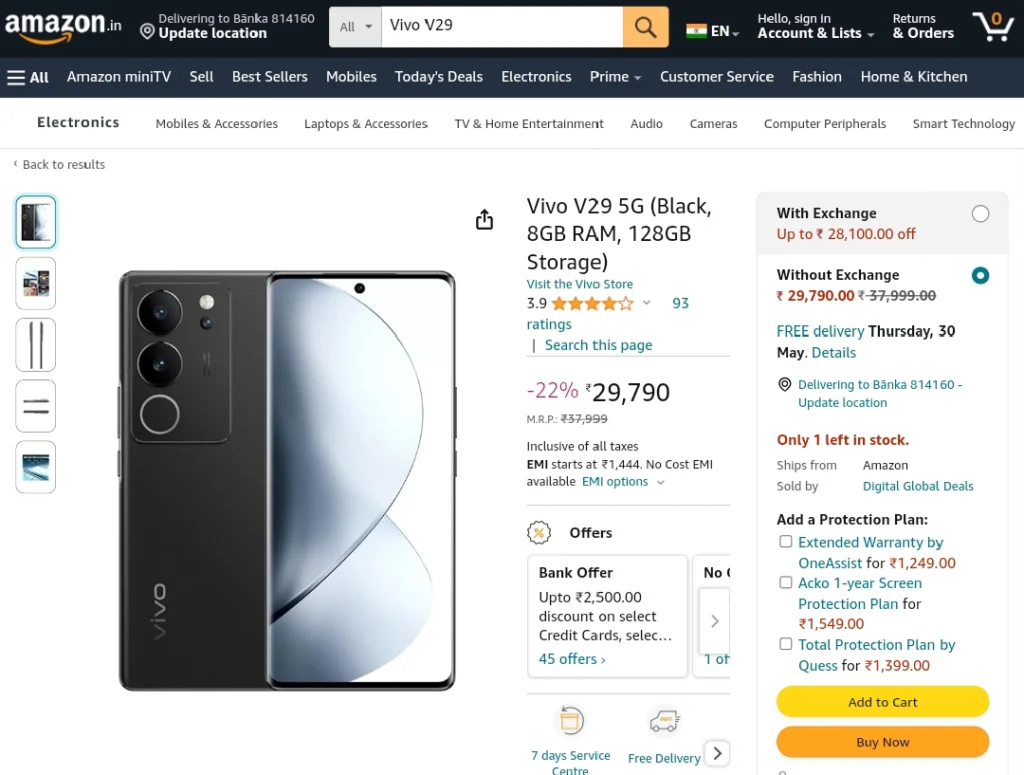Viewport: 1024px width, 775px height.
Task: Go to Mobiles & Accessories category tab
Action: pos(217,123)
